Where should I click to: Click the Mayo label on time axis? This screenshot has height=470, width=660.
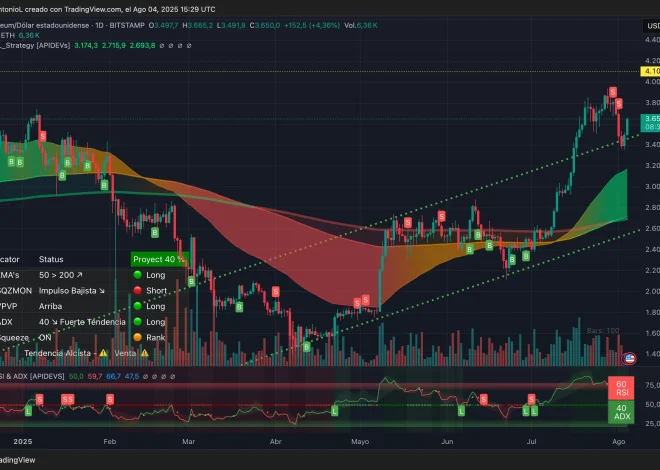tap(360, 441)
